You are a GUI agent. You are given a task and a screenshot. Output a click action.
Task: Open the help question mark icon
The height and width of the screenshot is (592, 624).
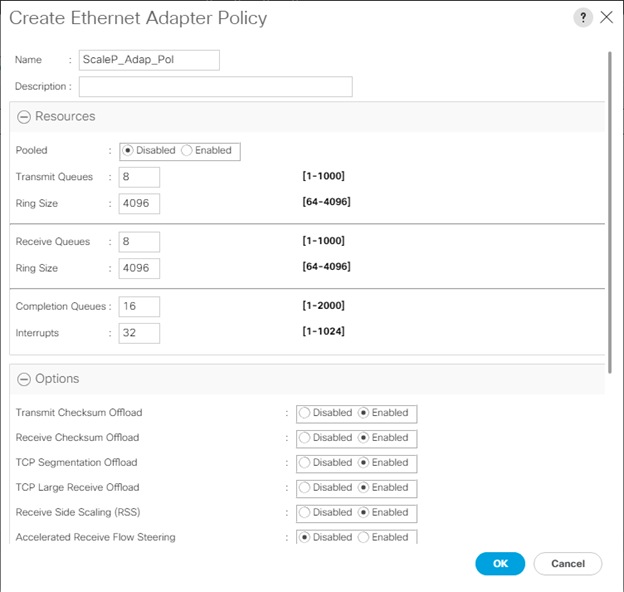pyautogui.click(x=583, y=18)
